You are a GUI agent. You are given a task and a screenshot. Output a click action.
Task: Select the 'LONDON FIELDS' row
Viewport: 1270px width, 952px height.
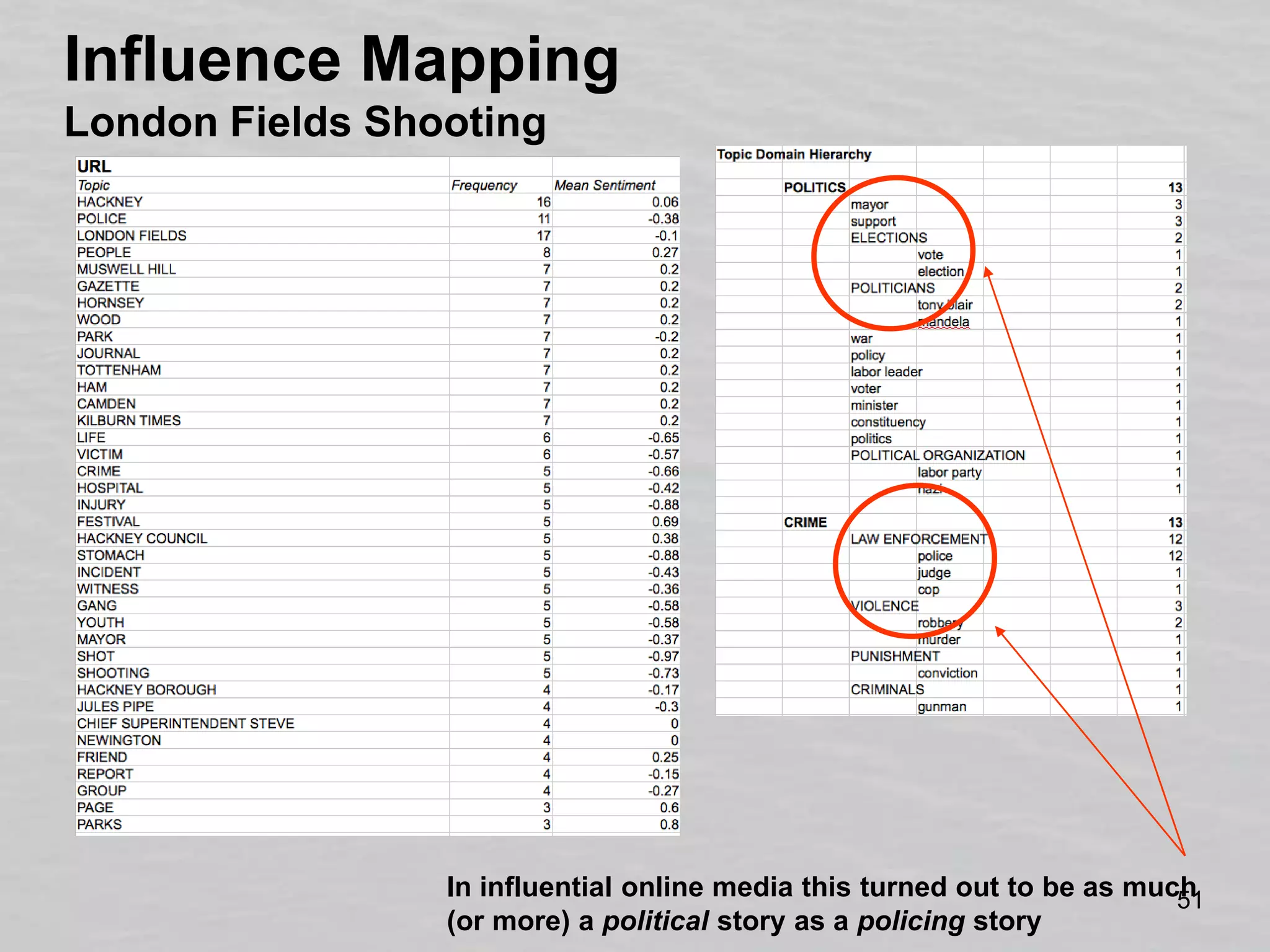[x=378, y=236]
